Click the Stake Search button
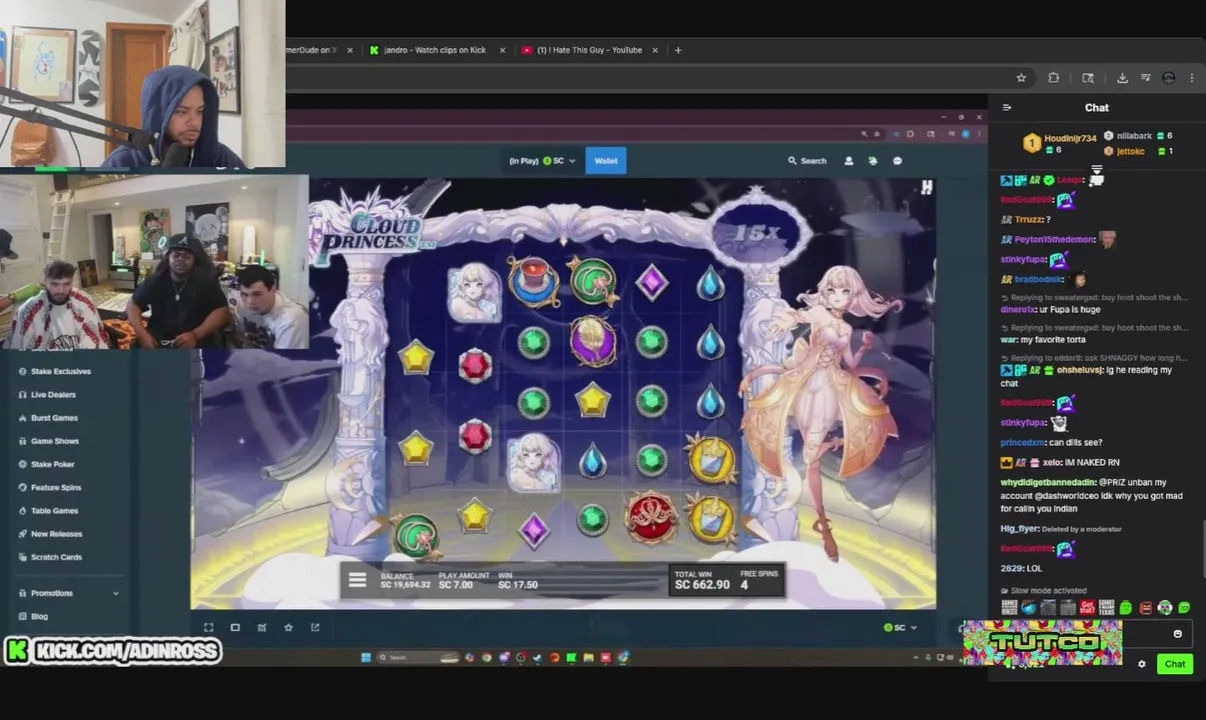Viewport: 1206px width, 720px height. point(807,160)
